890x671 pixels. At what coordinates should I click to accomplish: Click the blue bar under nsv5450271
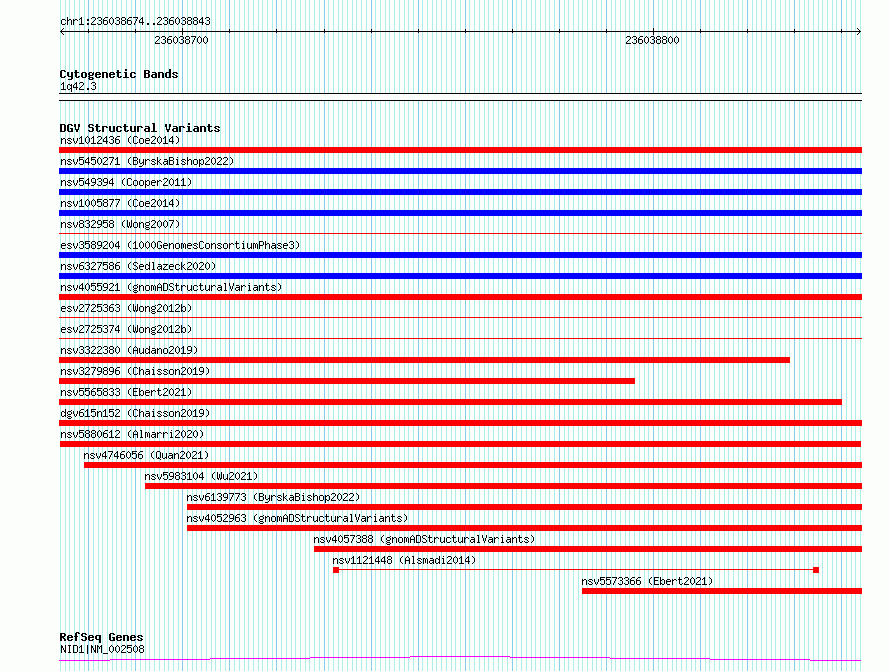(x=460, y=171)
